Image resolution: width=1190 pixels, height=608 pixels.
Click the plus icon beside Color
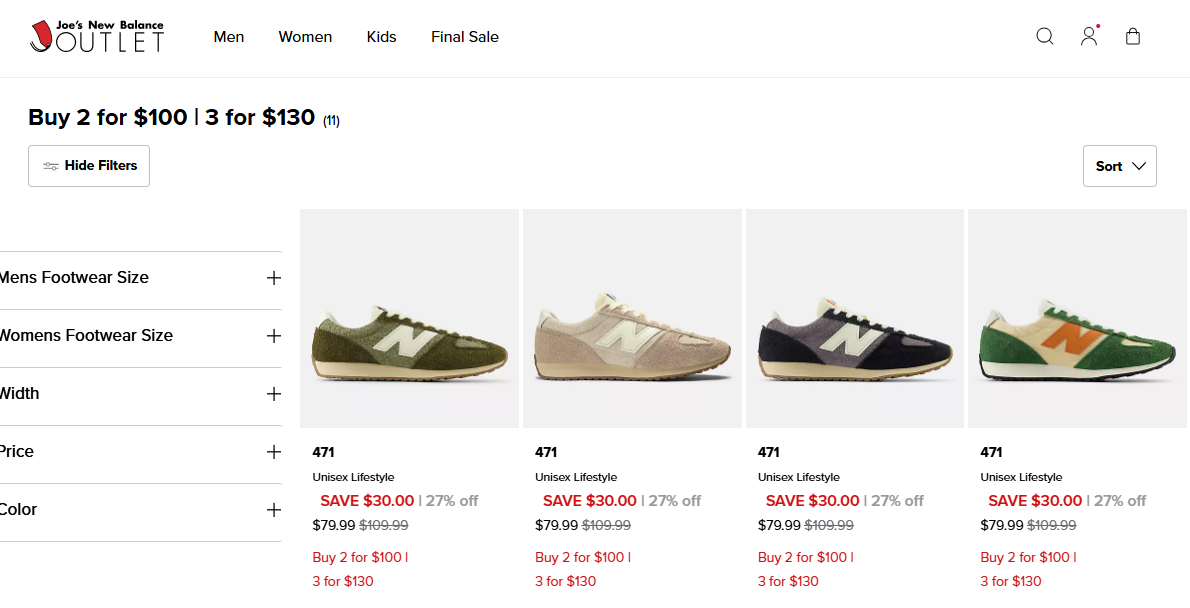pos(274,510)
